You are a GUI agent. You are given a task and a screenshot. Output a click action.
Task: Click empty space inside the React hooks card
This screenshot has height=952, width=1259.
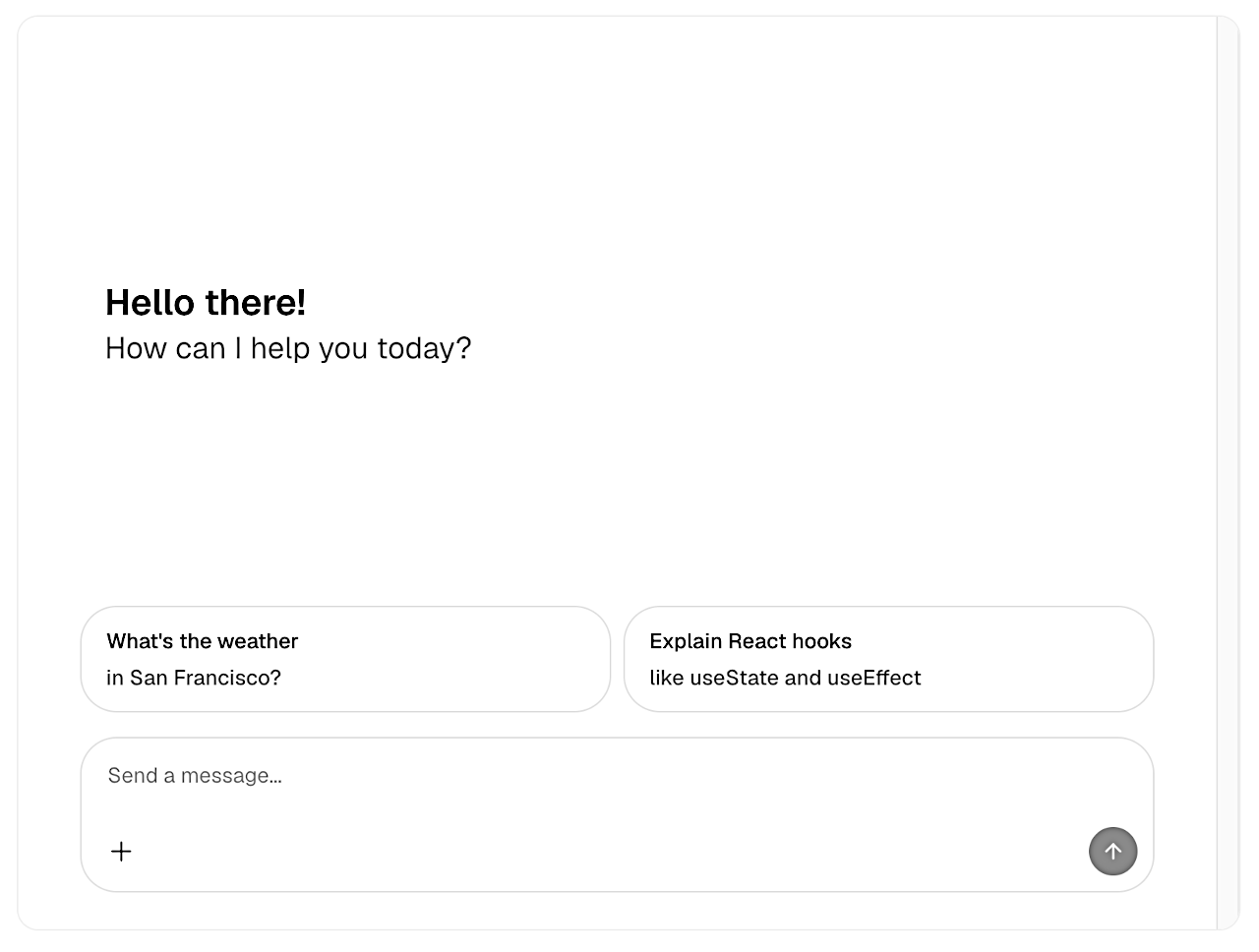1043,659
